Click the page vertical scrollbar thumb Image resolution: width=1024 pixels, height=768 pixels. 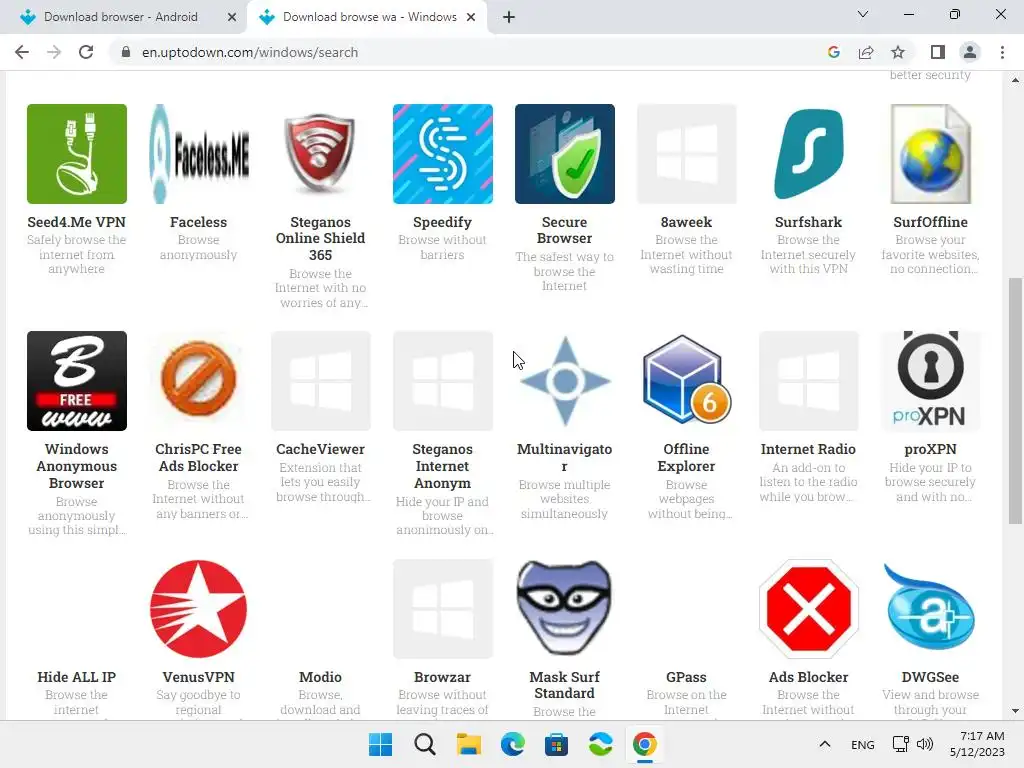coord(1015,401)
